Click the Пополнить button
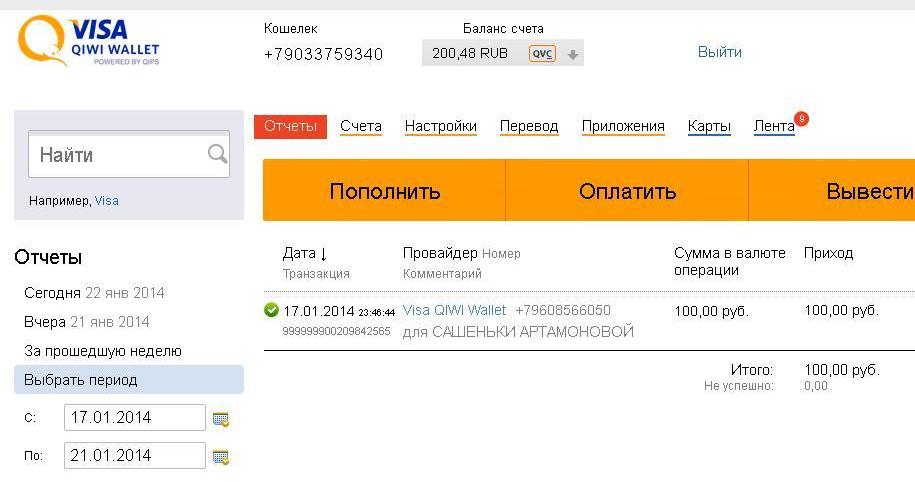This screenshot has width=915, height=482. (x=384, y=190)
